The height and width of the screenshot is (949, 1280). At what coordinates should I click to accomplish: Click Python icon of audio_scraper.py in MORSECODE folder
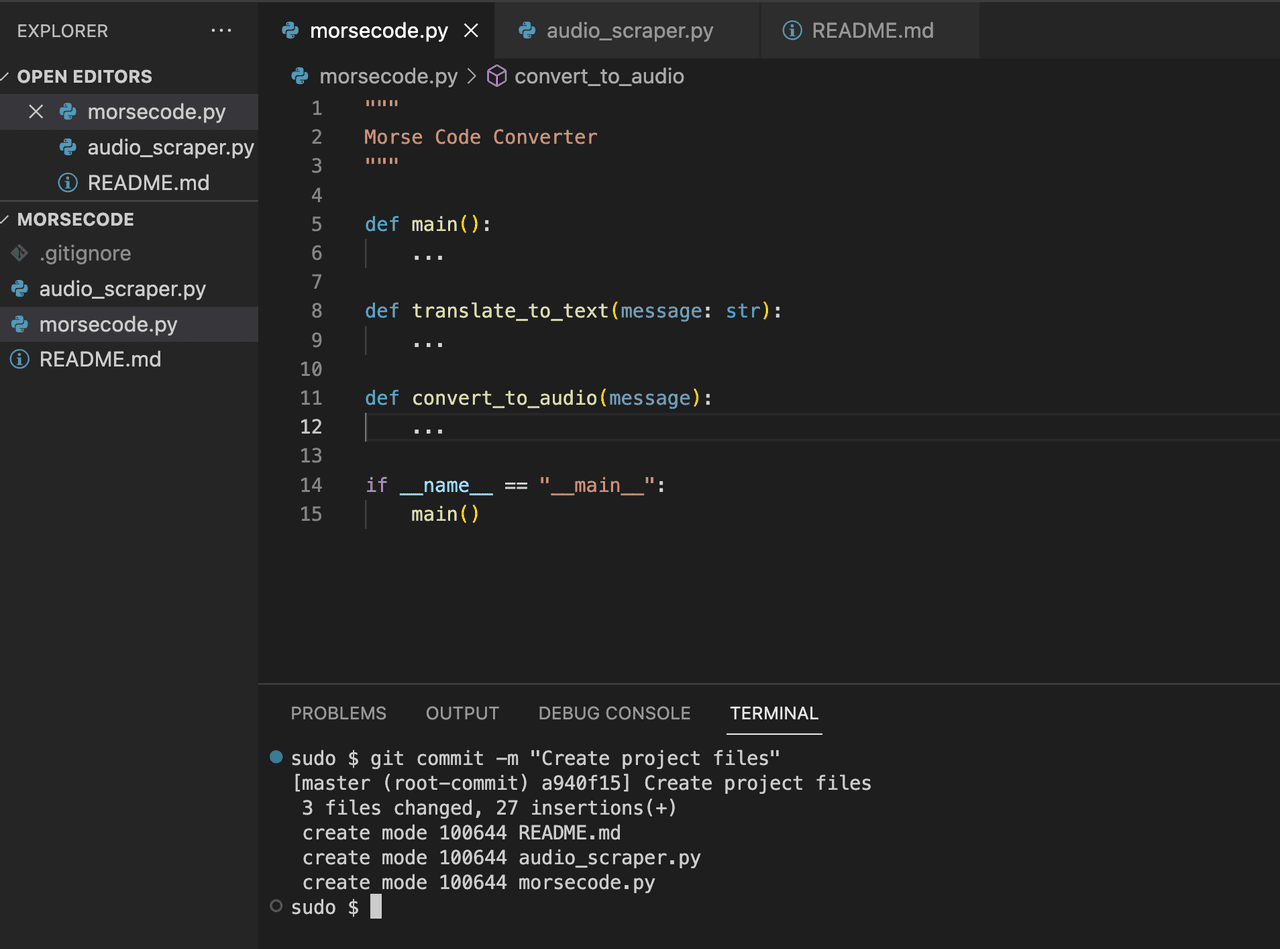19,289
